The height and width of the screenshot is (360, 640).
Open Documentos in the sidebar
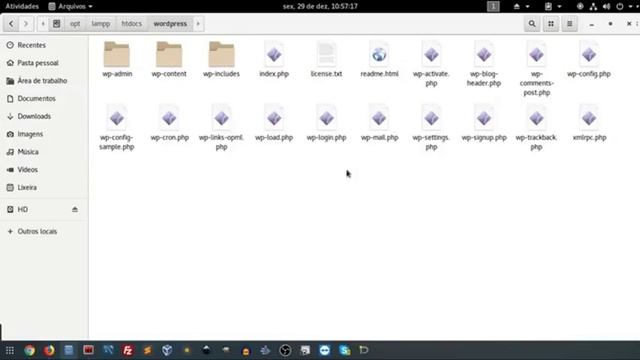tap(44, 98)
